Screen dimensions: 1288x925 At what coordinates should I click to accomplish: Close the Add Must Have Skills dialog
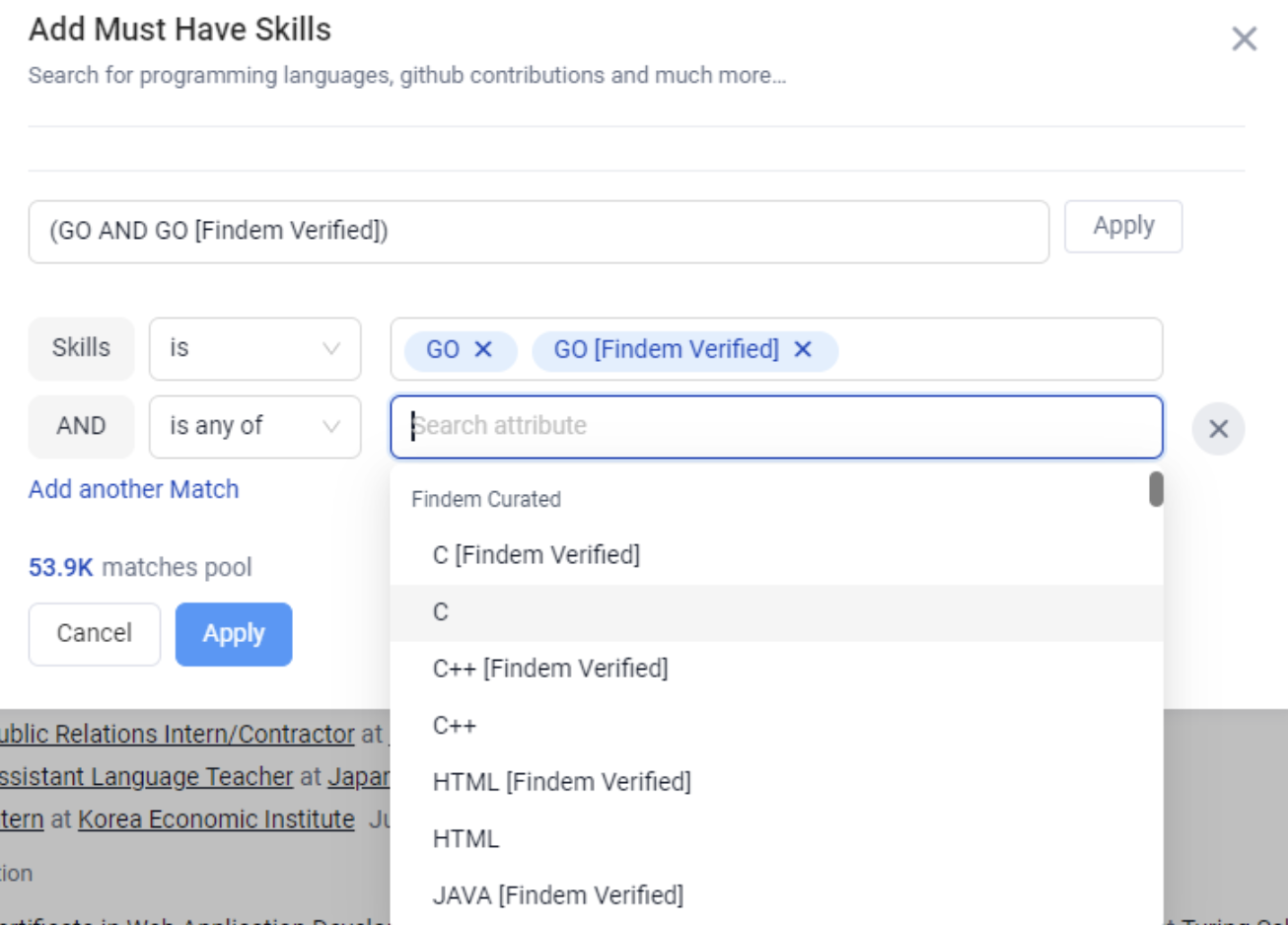[x=1244, y=39]
